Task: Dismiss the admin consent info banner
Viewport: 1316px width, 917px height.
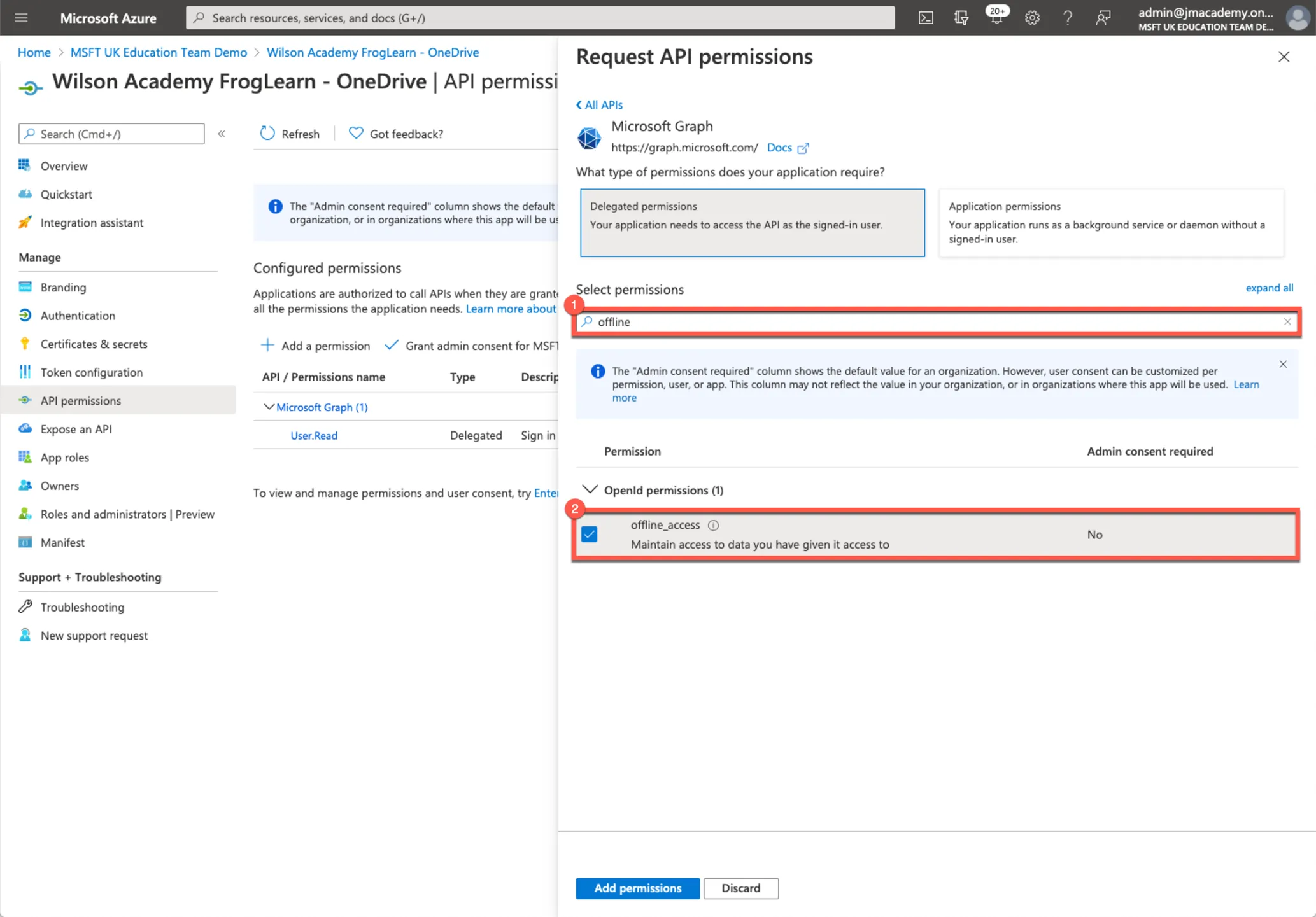Action: [x=1283, y=364]
